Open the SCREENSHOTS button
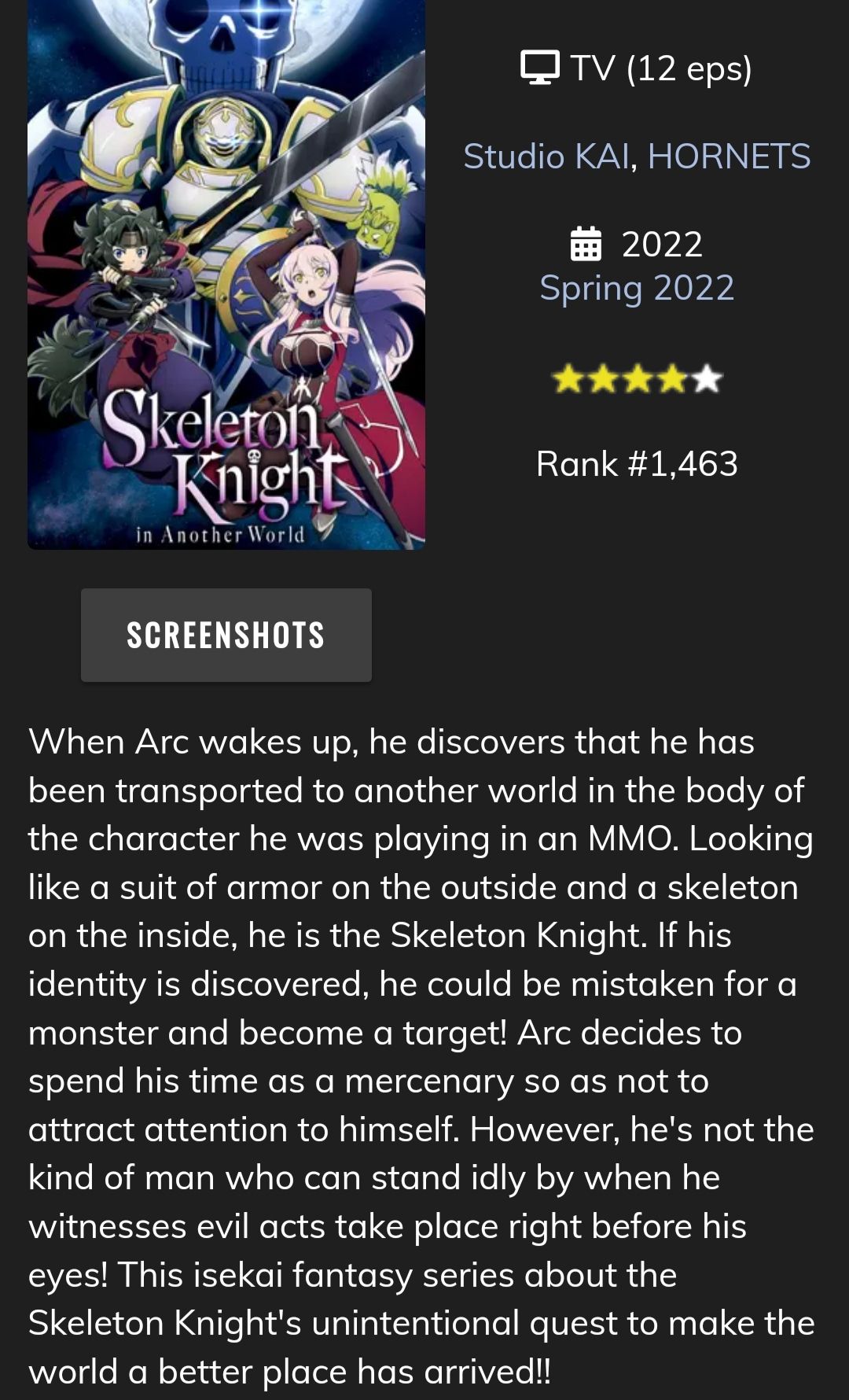849x1400 pixels. tap(226, 635)
